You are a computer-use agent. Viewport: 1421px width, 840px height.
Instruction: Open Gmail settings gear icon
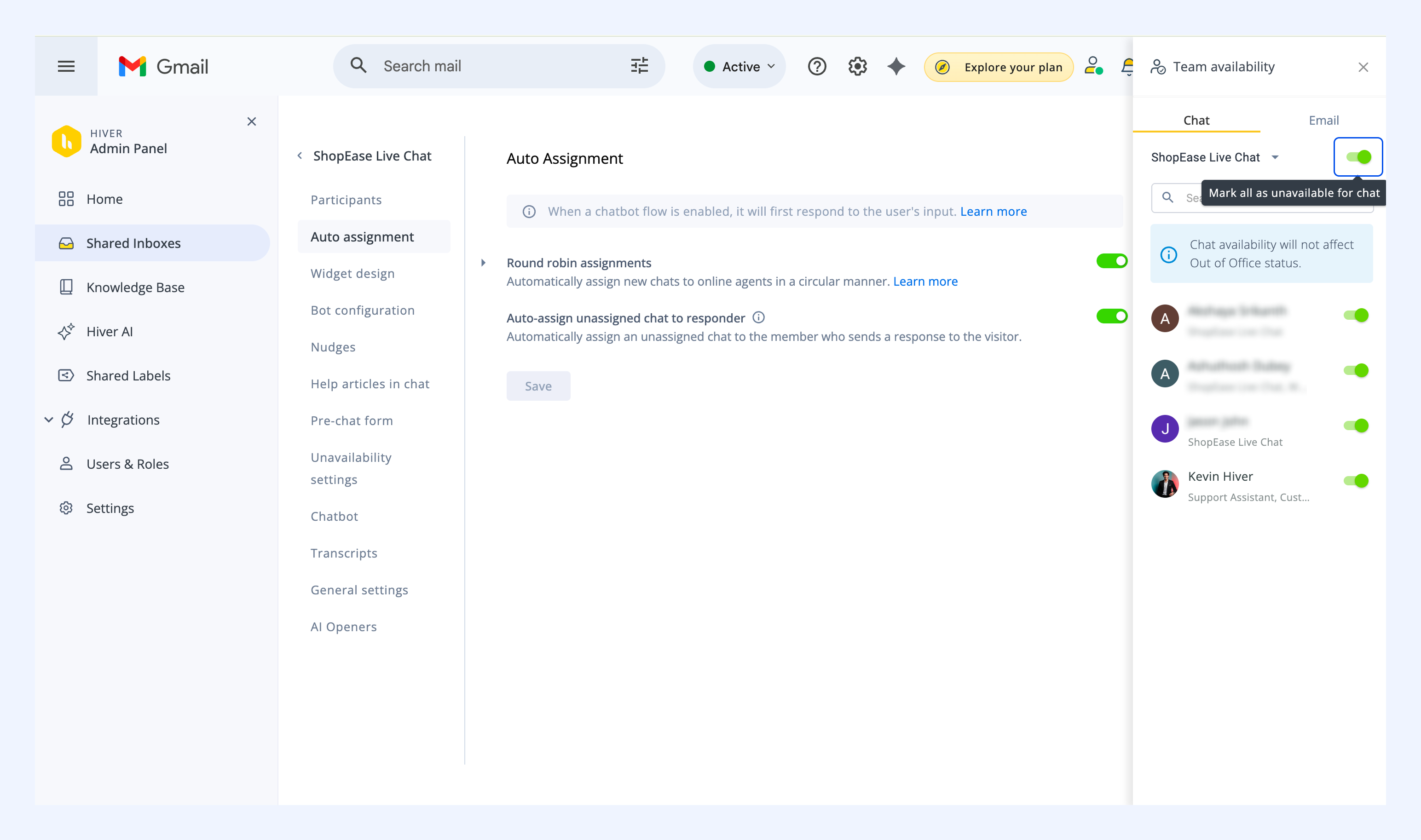click(858, 66)
